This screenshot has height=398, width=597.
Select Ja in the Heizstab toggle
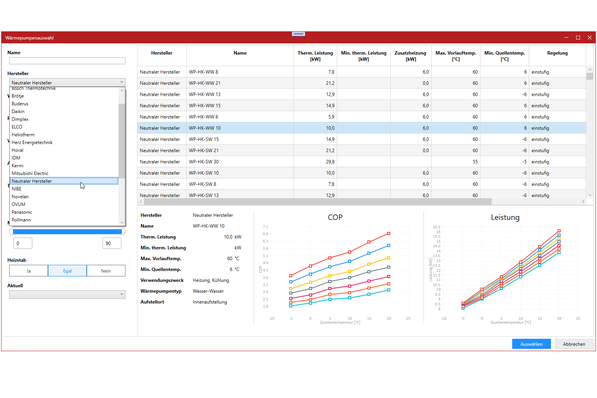[x=29, y=271]
